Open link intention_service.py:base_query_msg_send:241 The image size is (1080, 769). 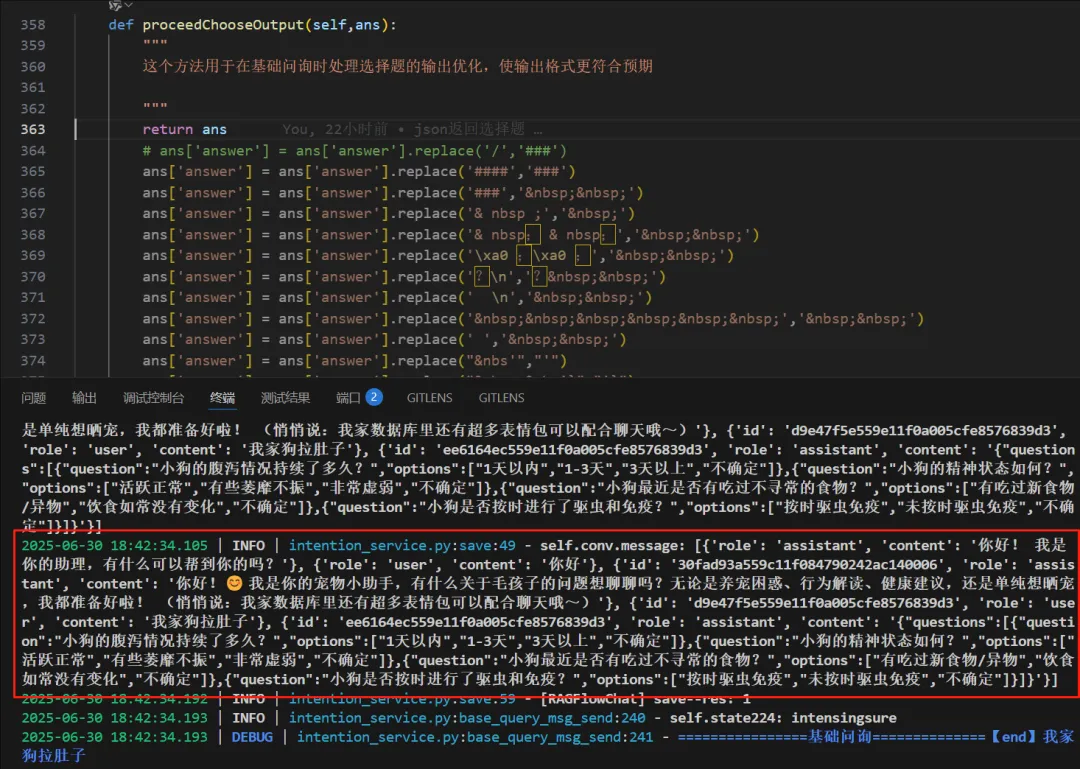click(x=475, y=737)
